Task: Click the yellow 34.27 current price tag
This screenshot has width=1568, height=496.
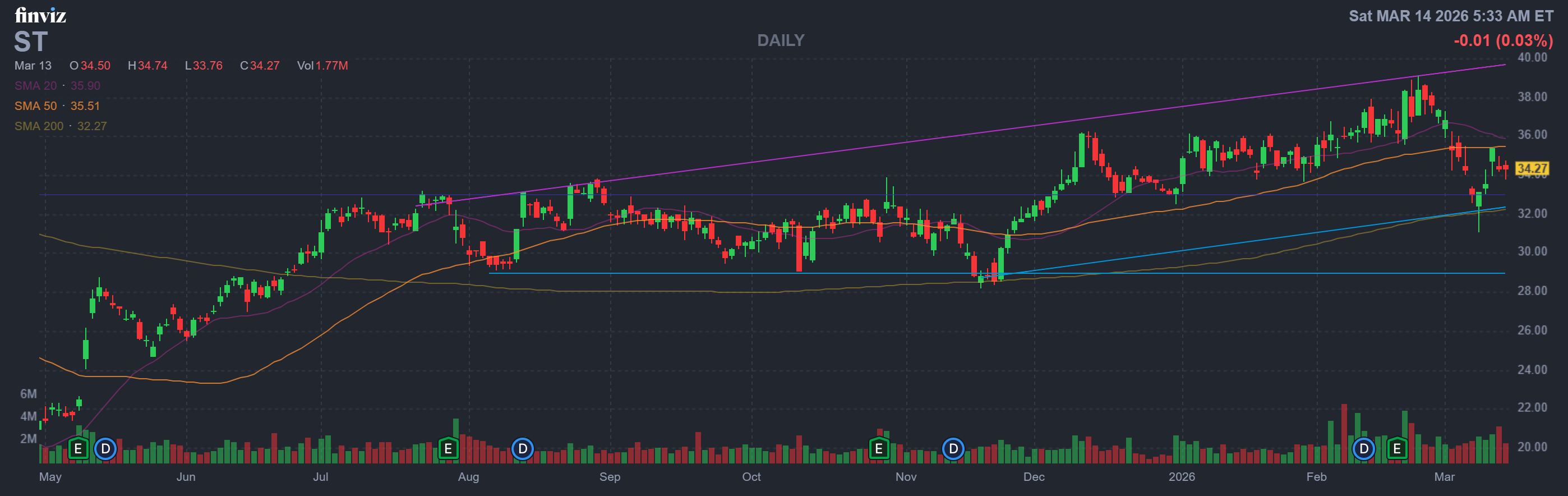Action: pos(1532,168)
